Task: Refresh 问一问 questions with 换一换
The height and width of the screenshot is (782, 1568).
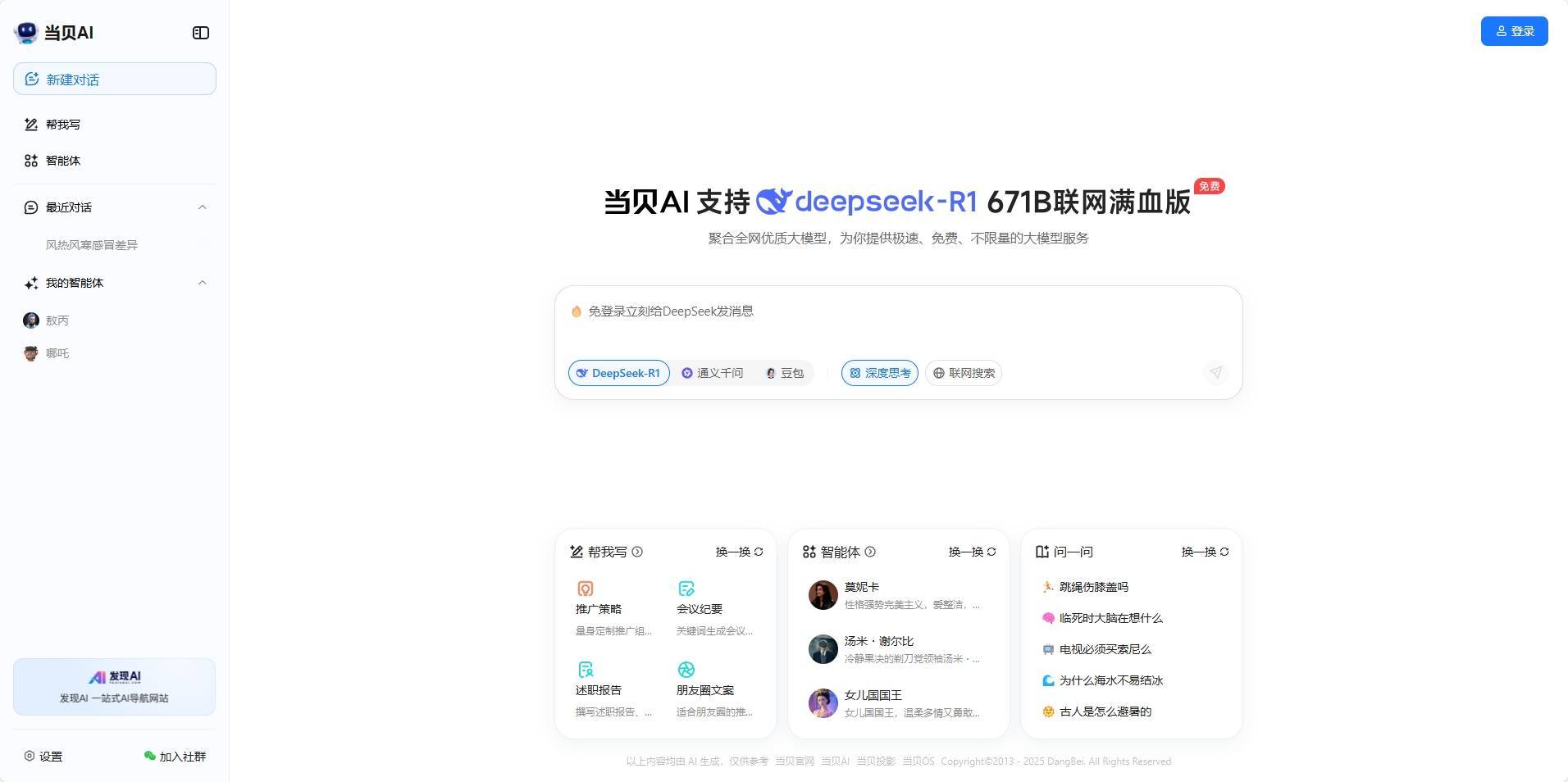Action: point(1206,552)
